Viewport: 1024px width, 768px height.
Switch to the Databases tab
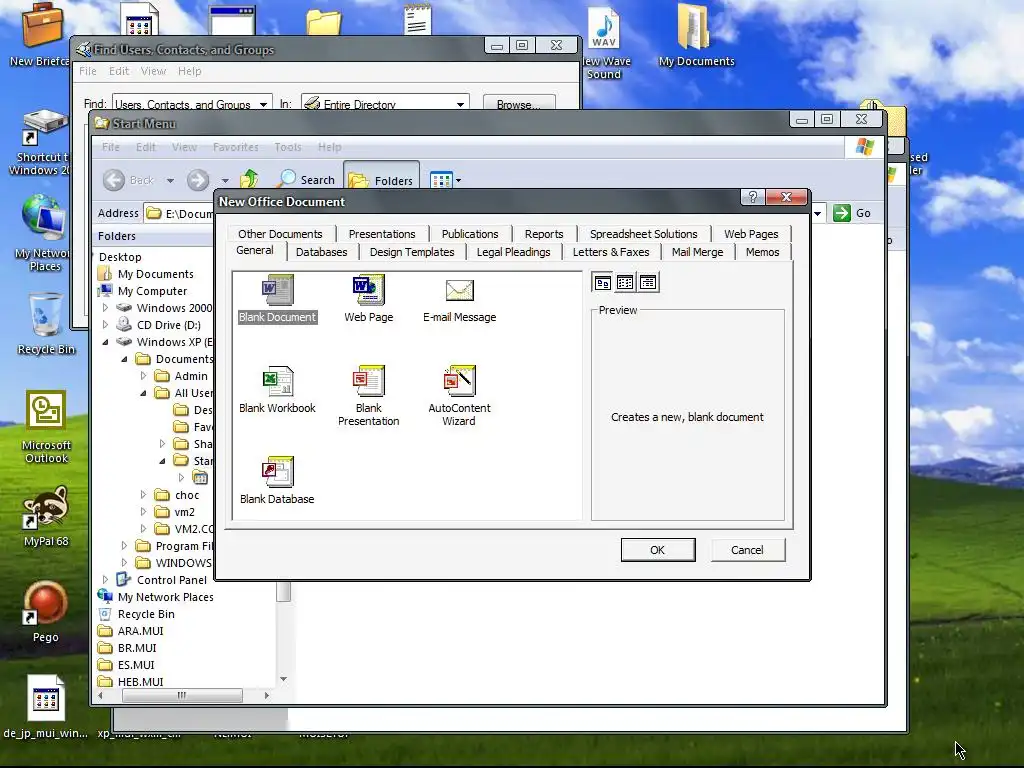tap(321, 252)
